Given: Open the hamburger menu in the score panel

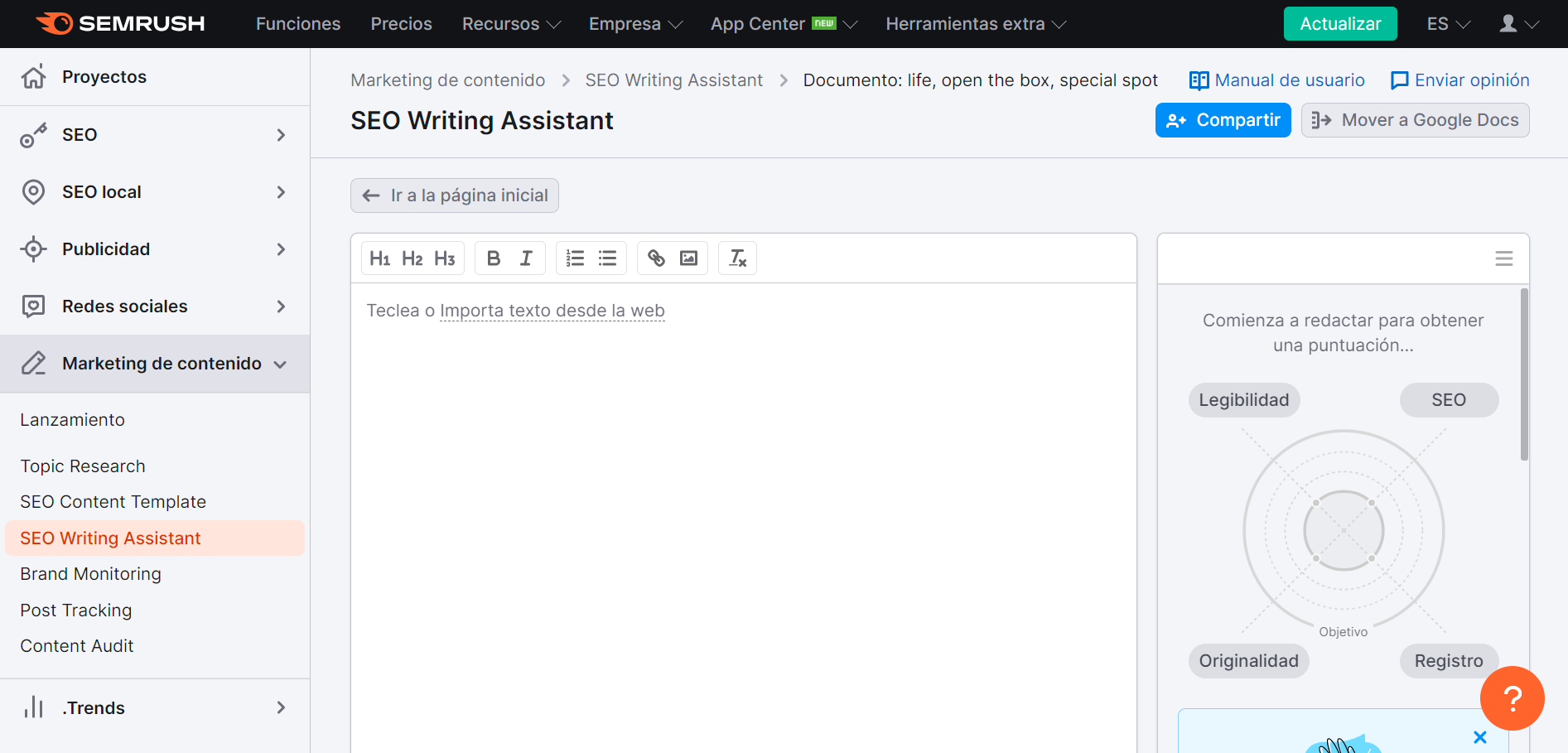Looking at the screenshot, I should pos(1504,258).
